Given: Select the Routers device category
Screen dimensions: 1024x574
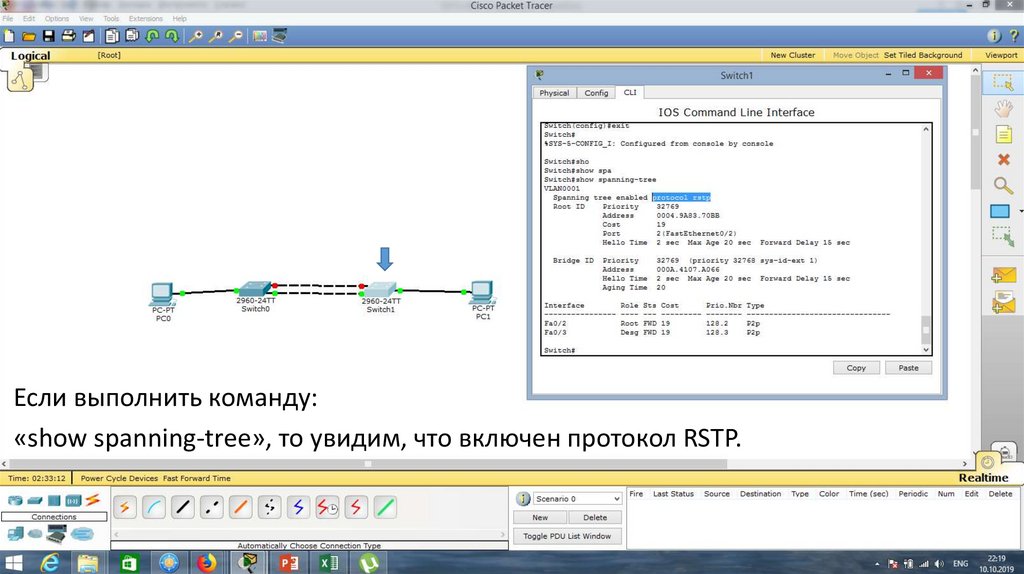Looking at the screenshot, I should coord(14,501).
